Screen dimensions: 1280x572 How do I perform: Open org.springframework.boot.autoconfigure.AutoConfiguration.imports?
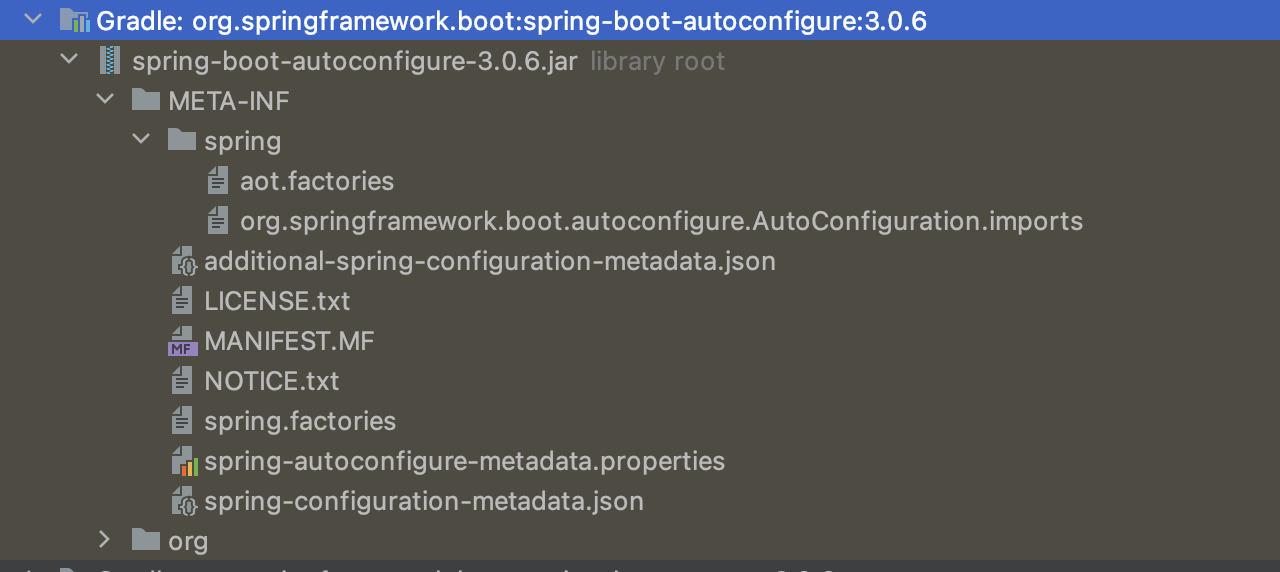(x=662, y=222)
